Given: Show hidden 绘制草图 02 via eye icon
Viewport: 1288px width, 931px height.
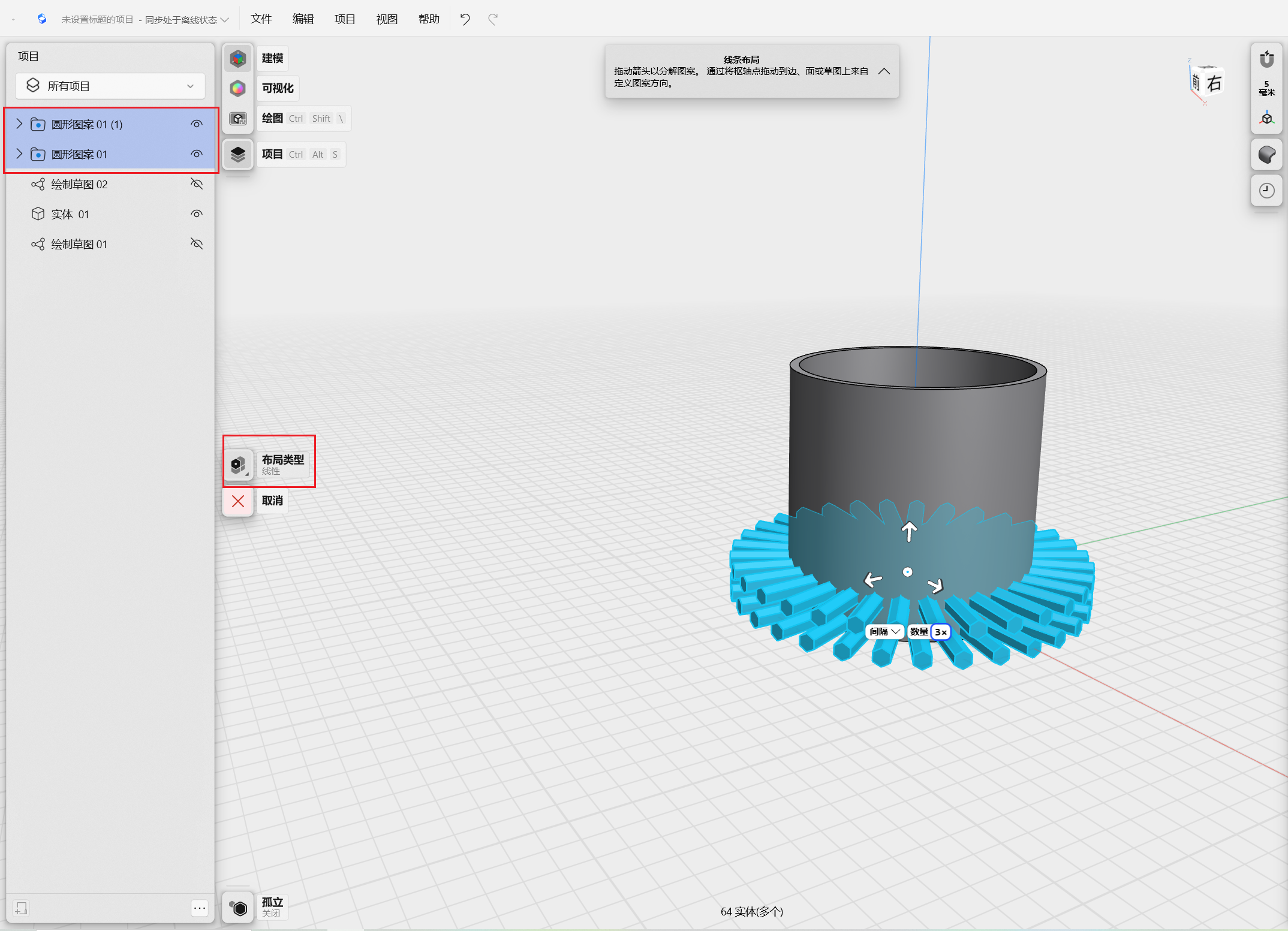Looking at the screenshot, I should point(197,184).
